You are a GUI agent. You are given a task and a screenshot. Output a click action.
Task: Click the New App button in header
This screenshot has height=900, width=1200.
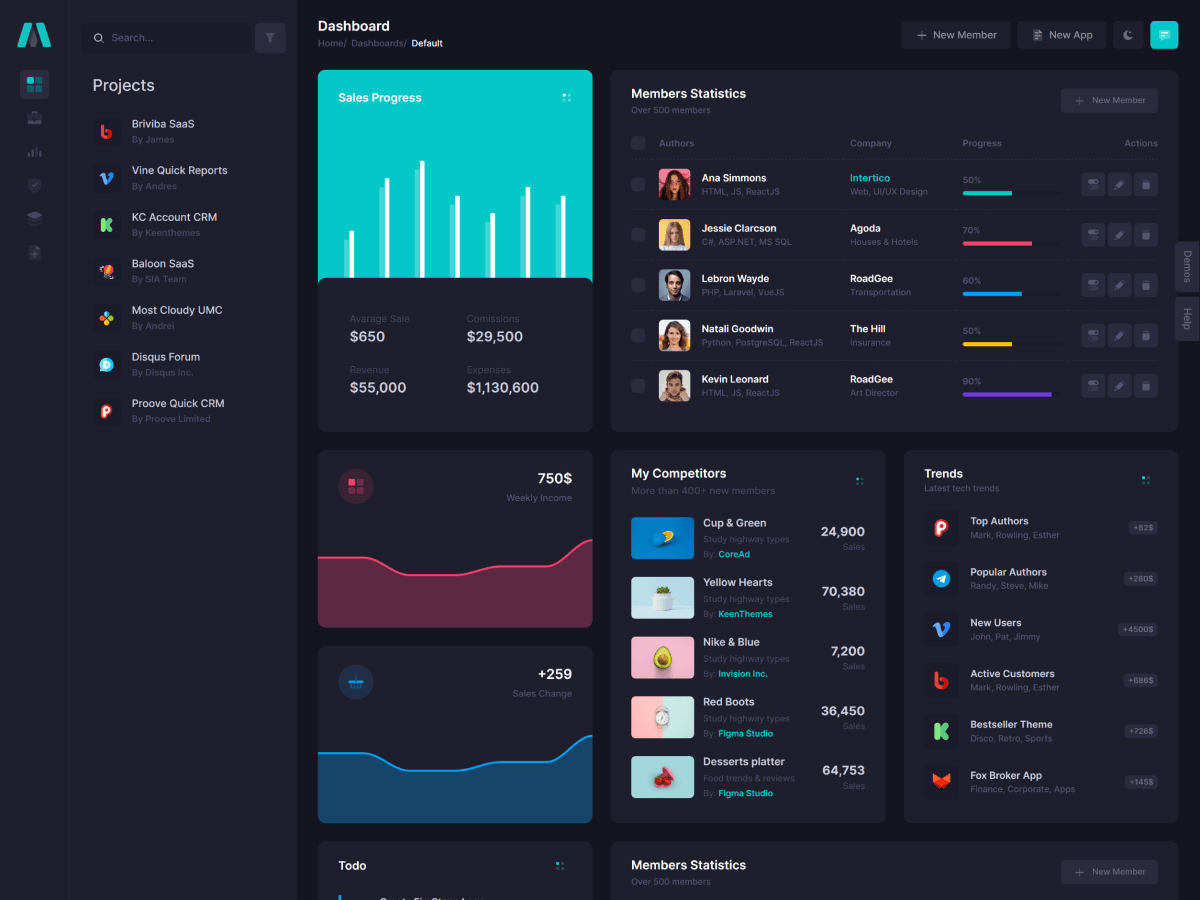1062,35
